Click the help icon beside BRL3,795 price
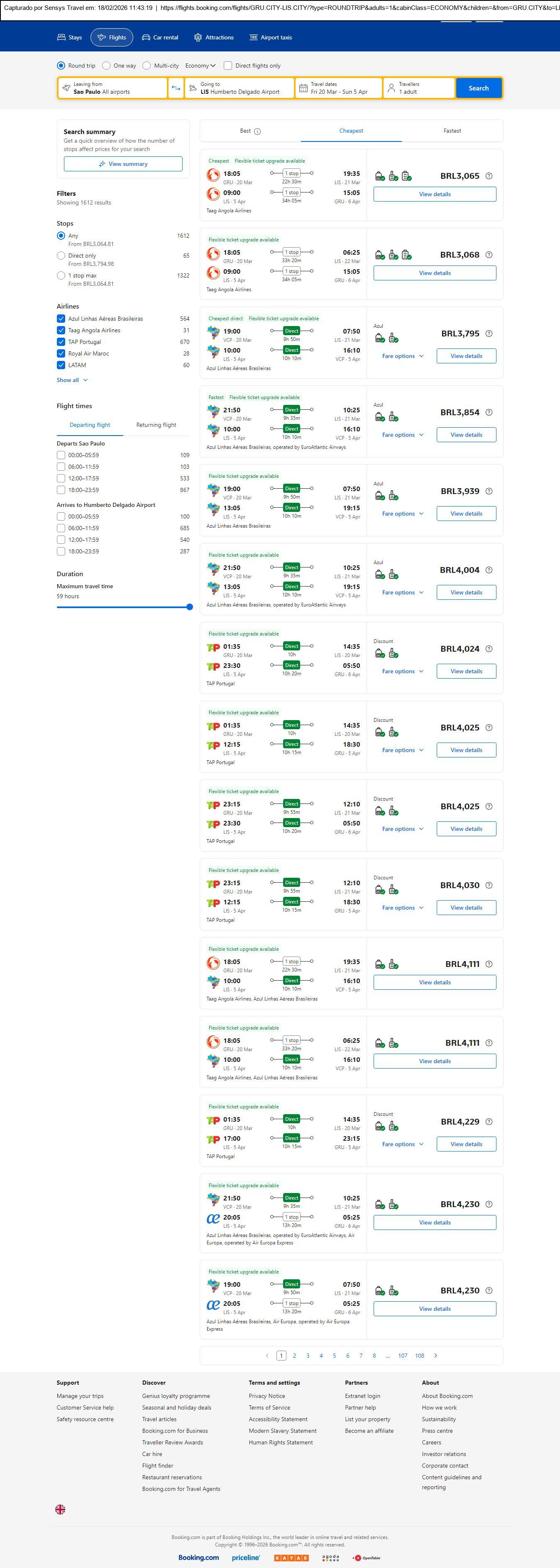The image size is (560, 1568). coord(489,334)
